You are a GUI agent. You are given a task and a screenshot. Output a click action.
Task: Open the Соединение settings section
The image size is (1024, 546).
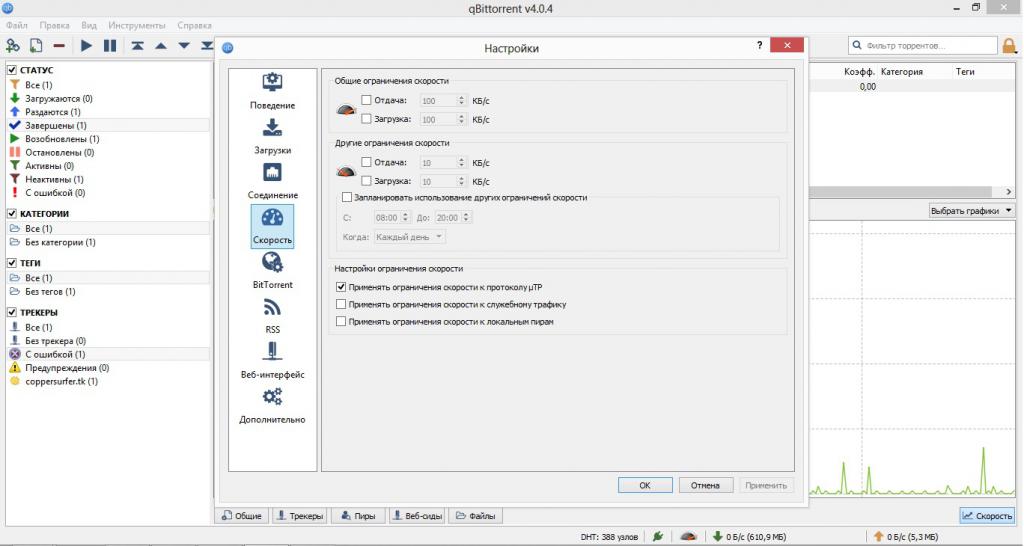click(x=272, y=182)
